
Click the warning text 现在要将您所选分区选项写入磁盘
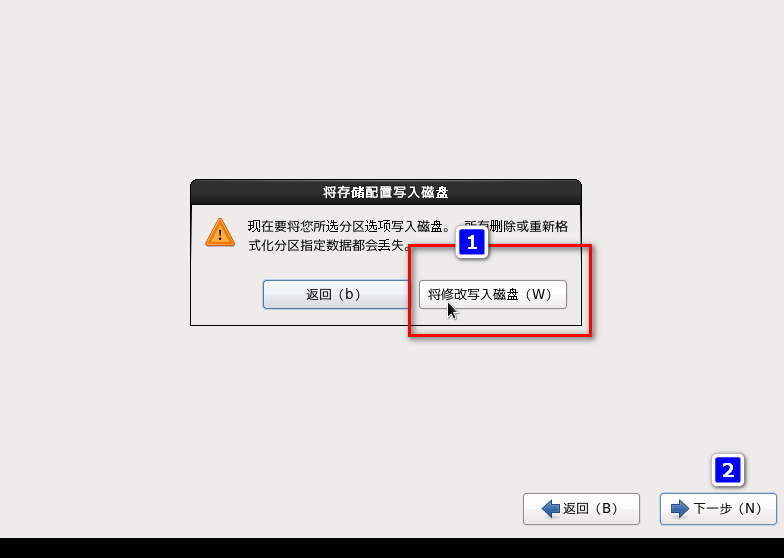pyautogui.click(x=345, y=226)
